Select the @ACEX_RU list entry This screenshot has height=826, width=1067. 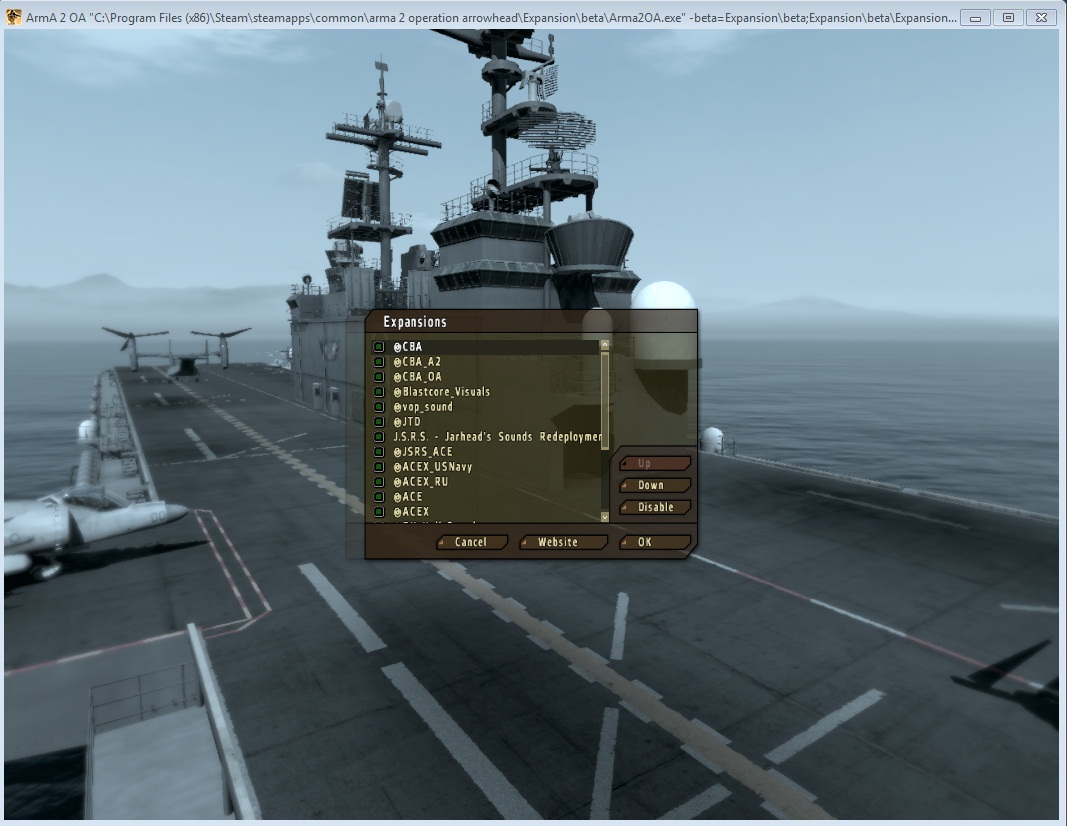pos(485,482)
